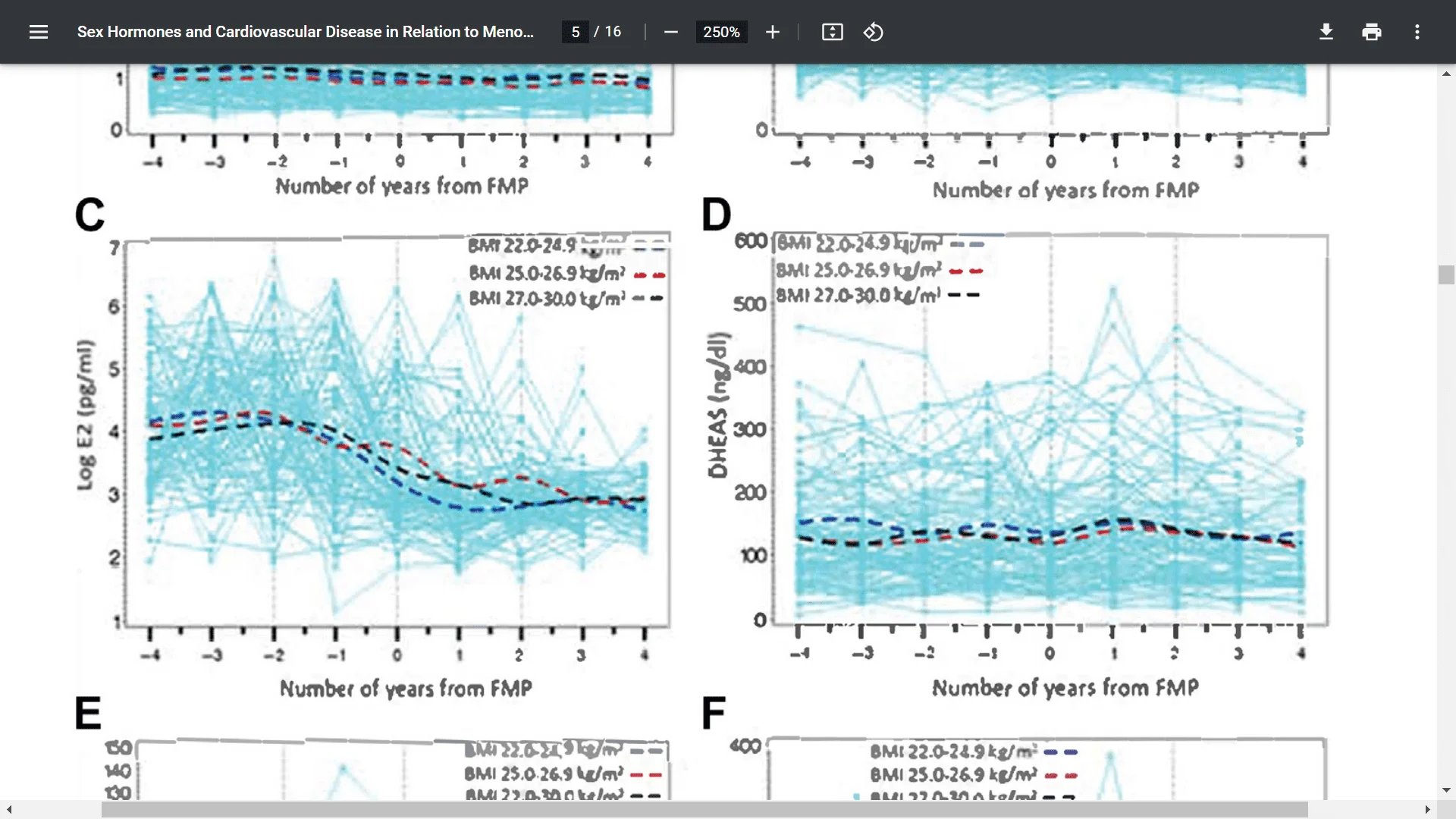Open the more actions menu
1456x819 pixels.
point(1417,32)
